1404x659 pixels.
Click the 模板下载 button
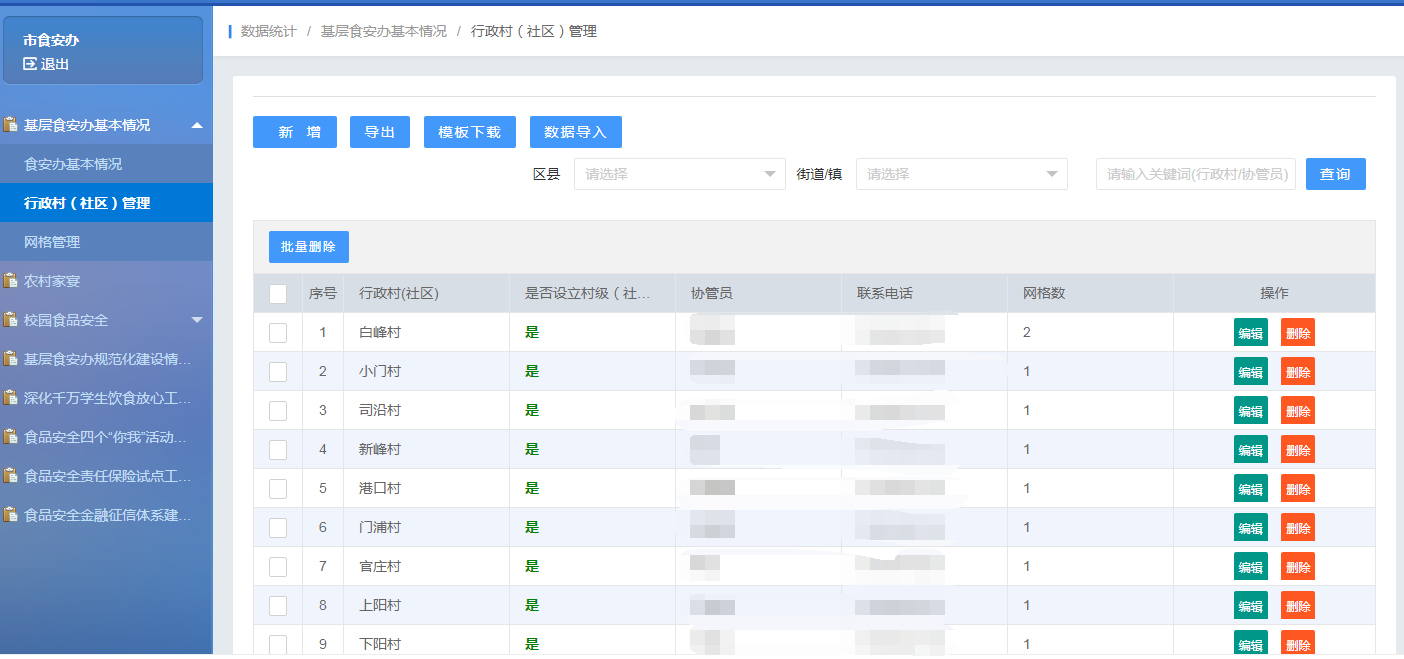tap(470, 132)
